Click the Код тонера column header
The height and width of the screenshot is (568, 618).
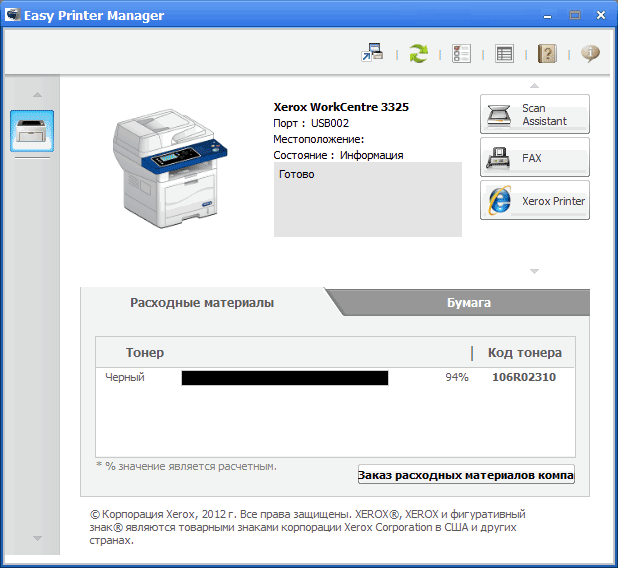point(525,352)
